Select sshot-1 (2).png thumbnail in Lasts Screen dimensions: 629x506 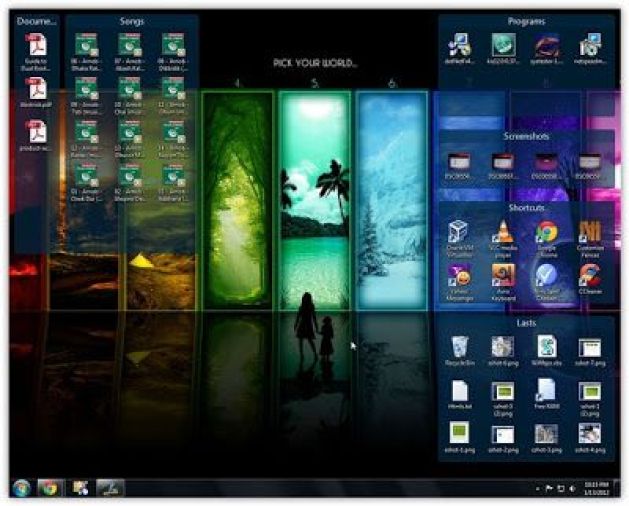coord(590,398)
